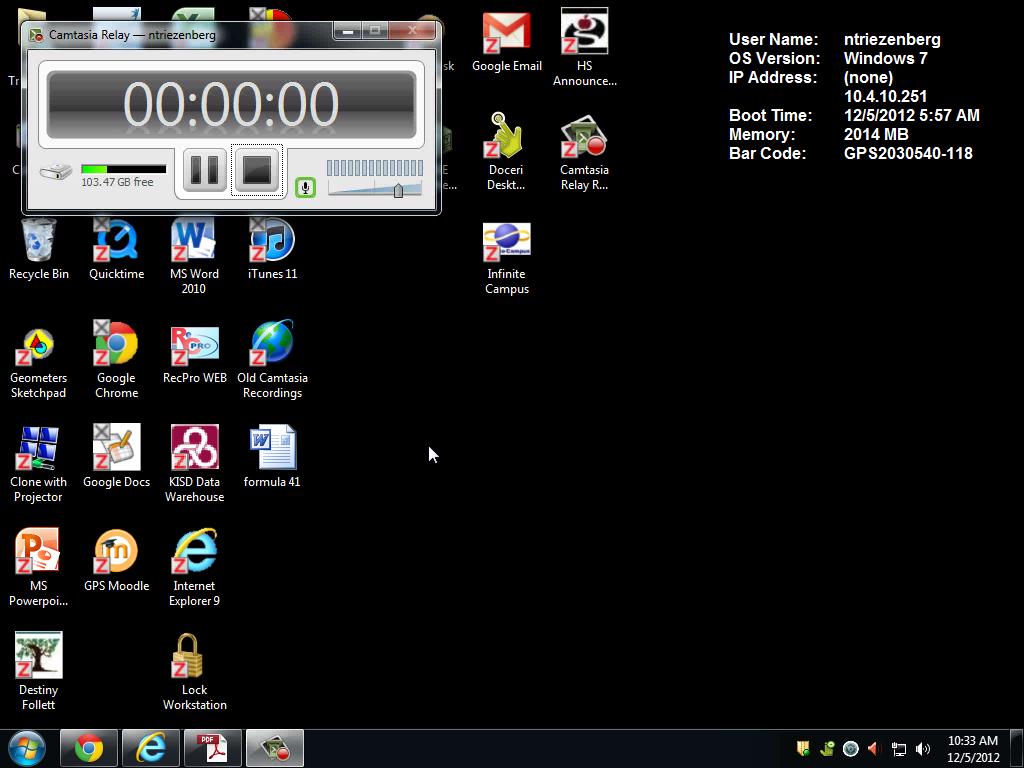Pause the Camtasia Relay recording
Screen dimensions: 1024x768
pos(204,170)
